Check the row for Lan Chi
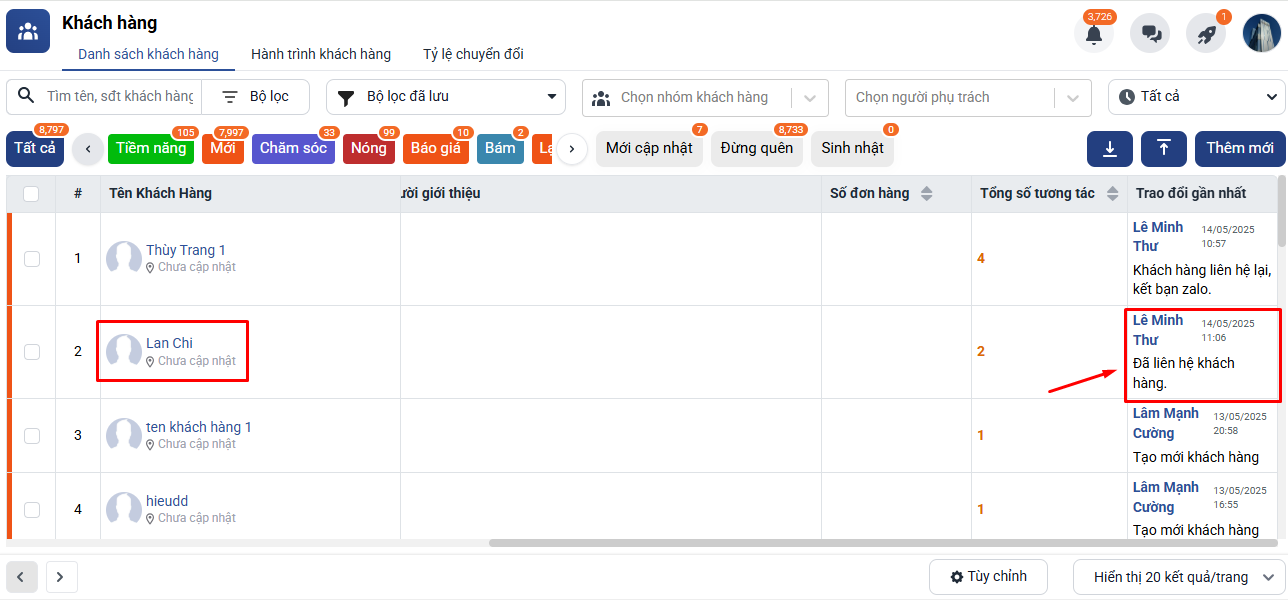 32,352
